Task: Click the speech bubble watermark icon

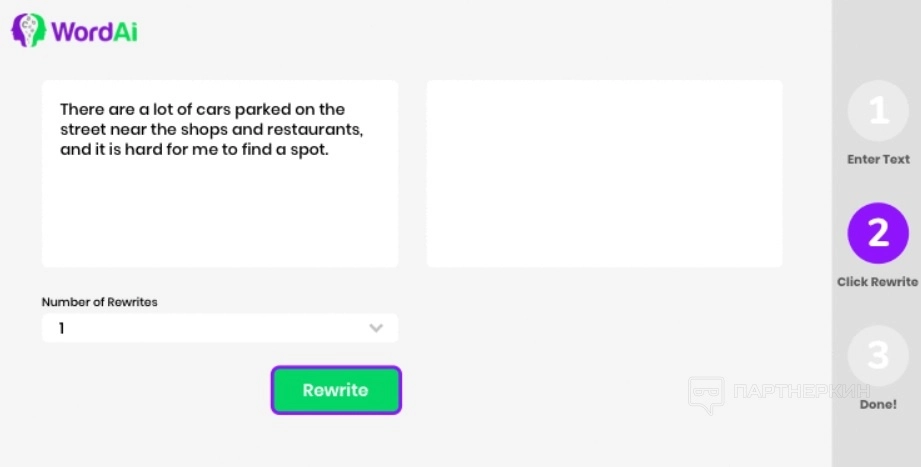Action: click(706, 393)
